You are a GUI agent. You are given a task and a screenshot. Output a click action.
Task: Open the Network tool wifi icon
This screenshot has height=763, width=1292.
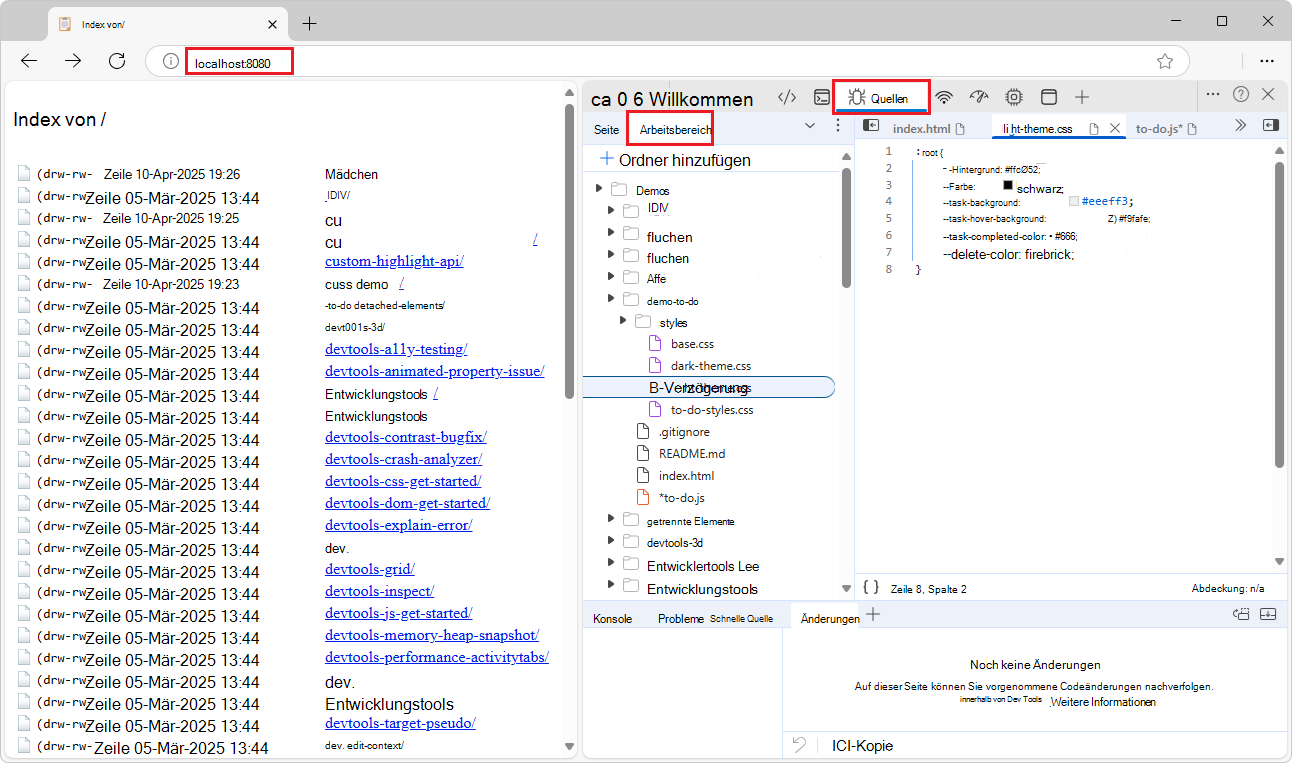click(944, 97)
